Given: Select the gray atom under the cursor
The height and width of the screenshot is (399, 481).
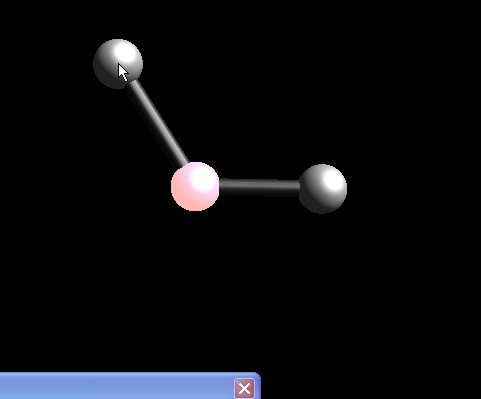Looking at the screenshot, I should click(x=118, y=64).
